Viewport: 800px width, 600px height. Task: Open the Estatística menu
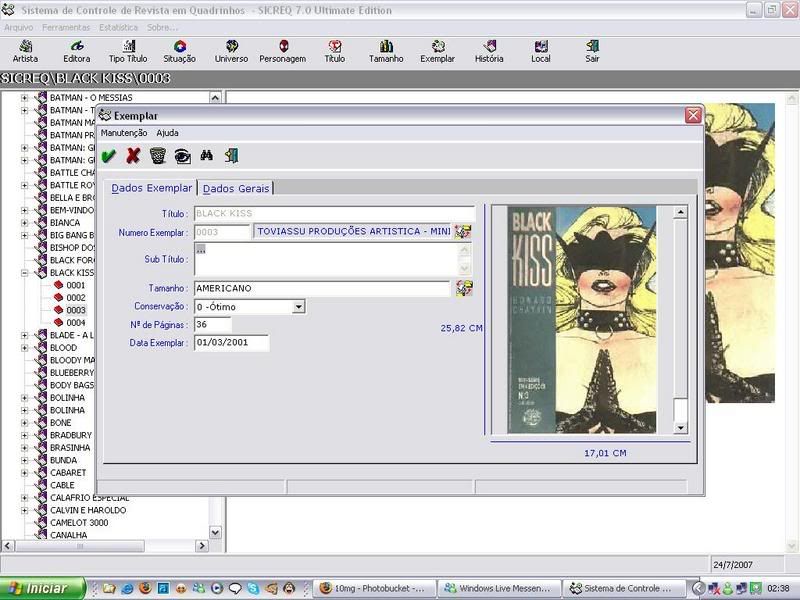click(x=118, y=28)
